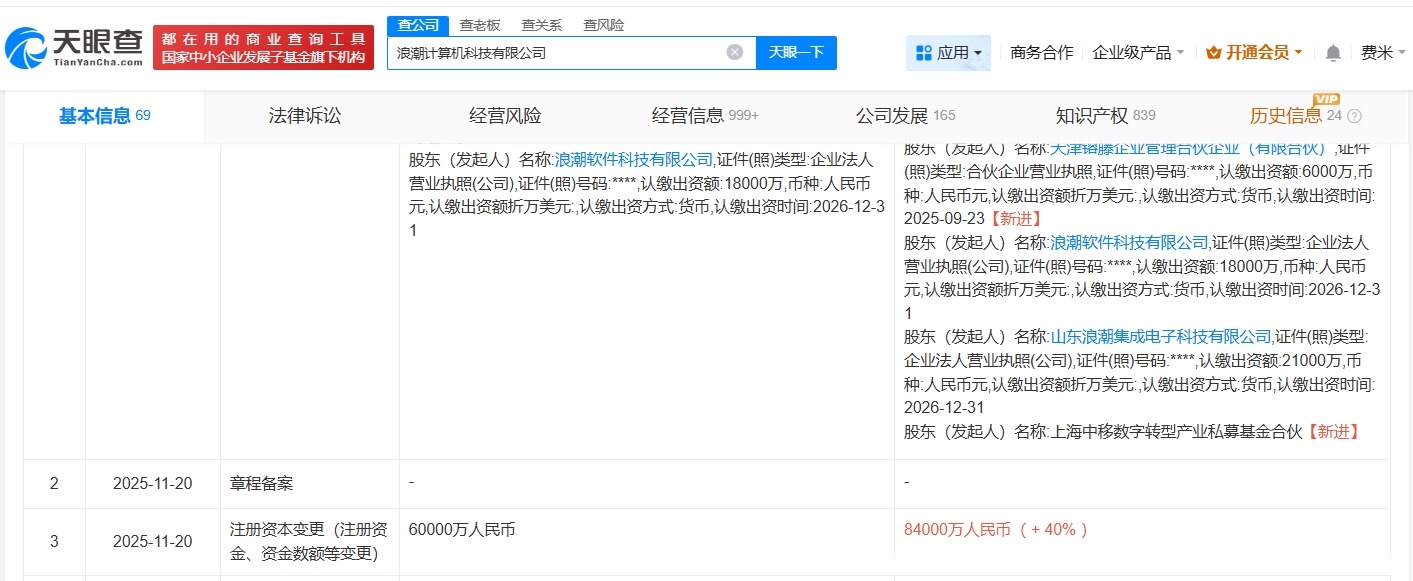1413x581 pixels.
Task: Click the VIP crown icon beside 开通会员
Action: pyautogui.click(x=1212, y=51)
